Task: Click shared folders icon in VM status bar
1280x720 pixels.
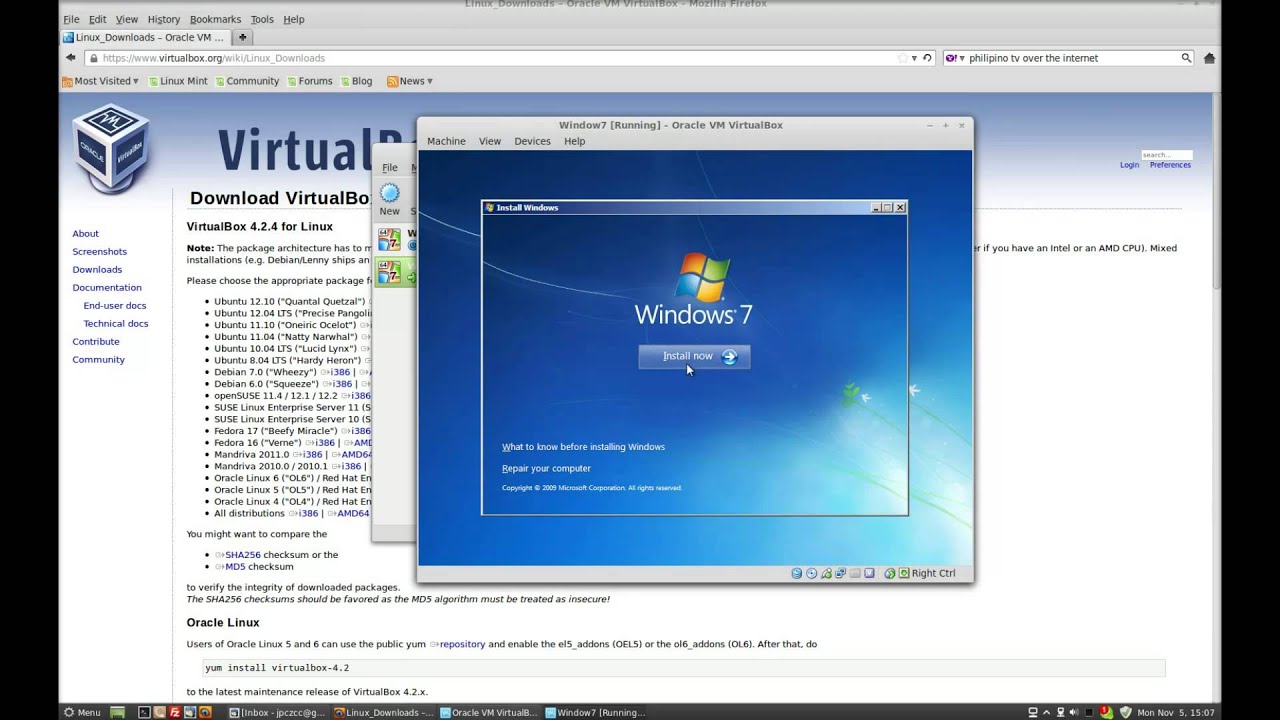Action: 855,573
